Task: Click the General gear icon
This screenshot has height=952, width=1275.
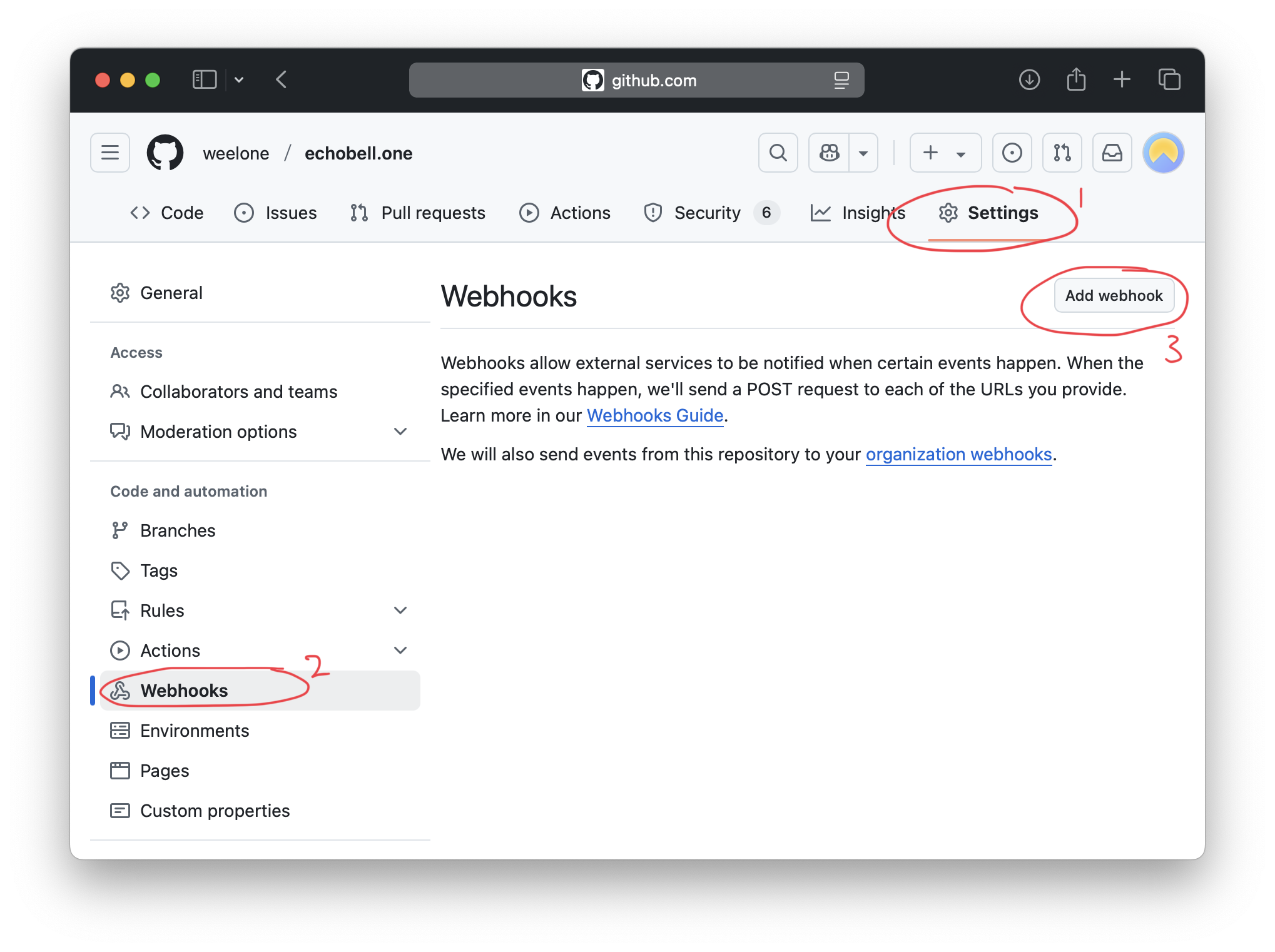Action: point(120,293)
